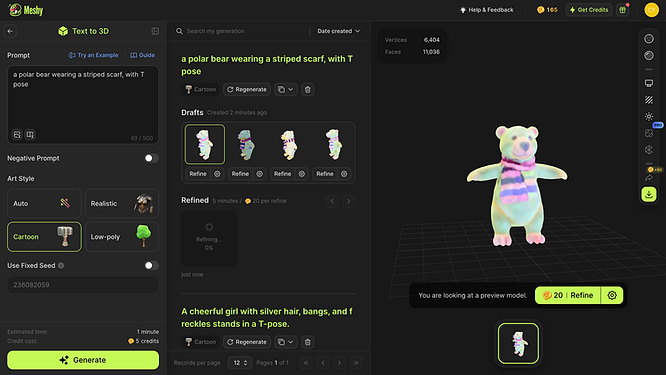
Task: Click the sphere shading icon in the viewer toolbar
Action: (649, 56)
